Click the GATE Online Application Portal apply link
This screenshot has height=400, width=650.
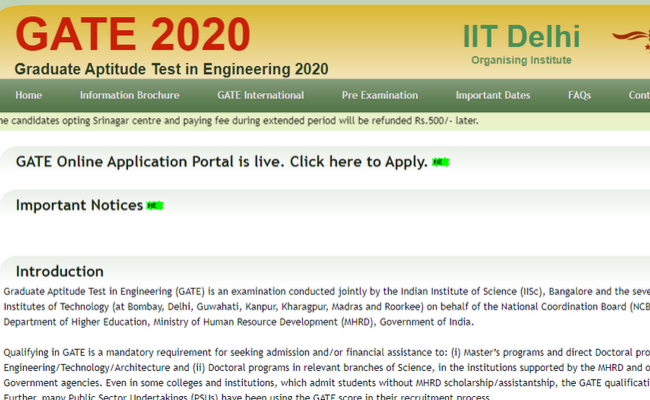tap(221, 161)
